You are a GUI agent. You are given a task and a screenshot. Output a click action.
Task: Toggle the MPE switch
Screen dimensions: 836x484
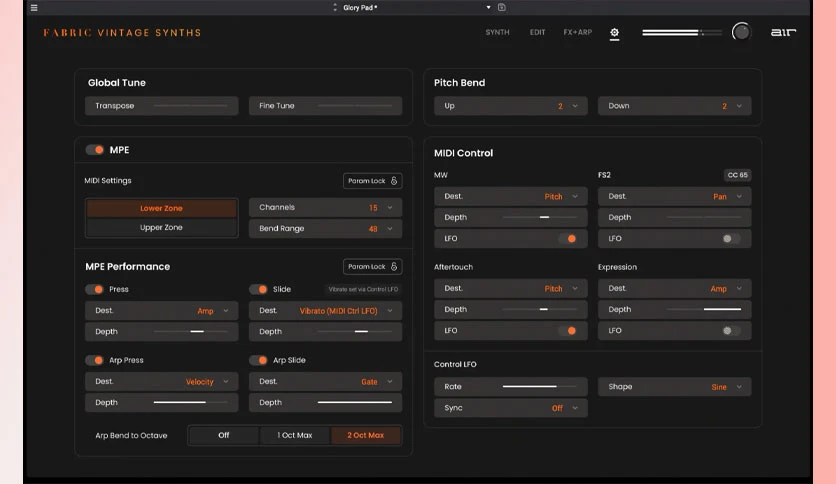(95, 150)
